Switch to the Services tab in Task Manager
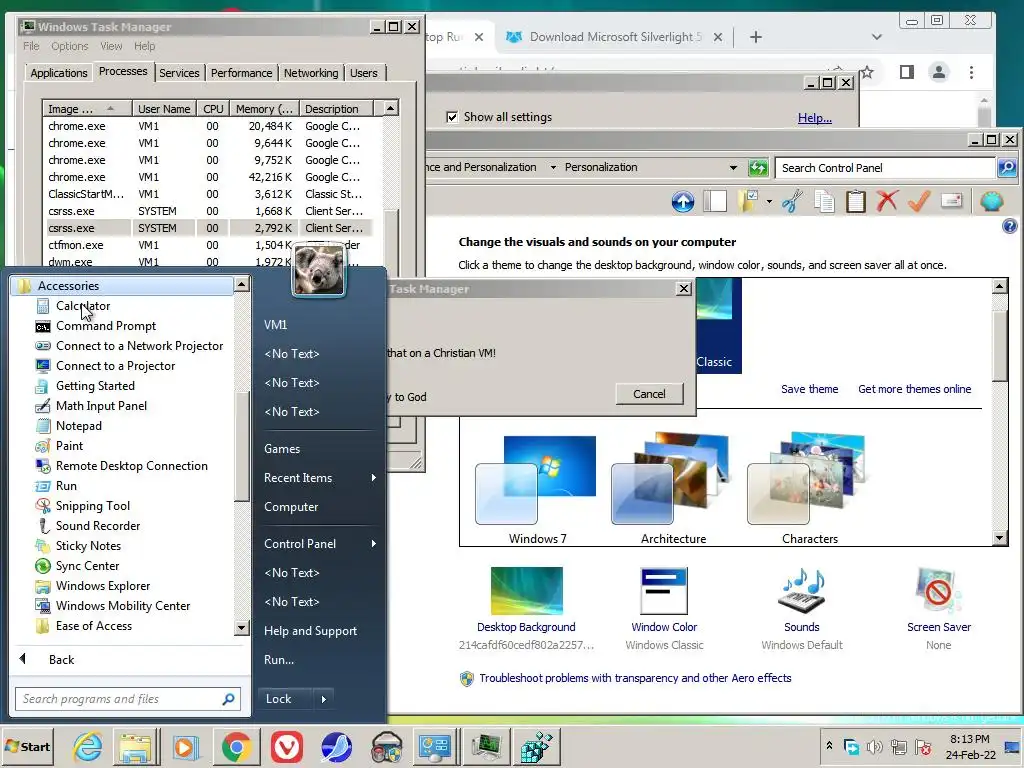 (179, 72)
